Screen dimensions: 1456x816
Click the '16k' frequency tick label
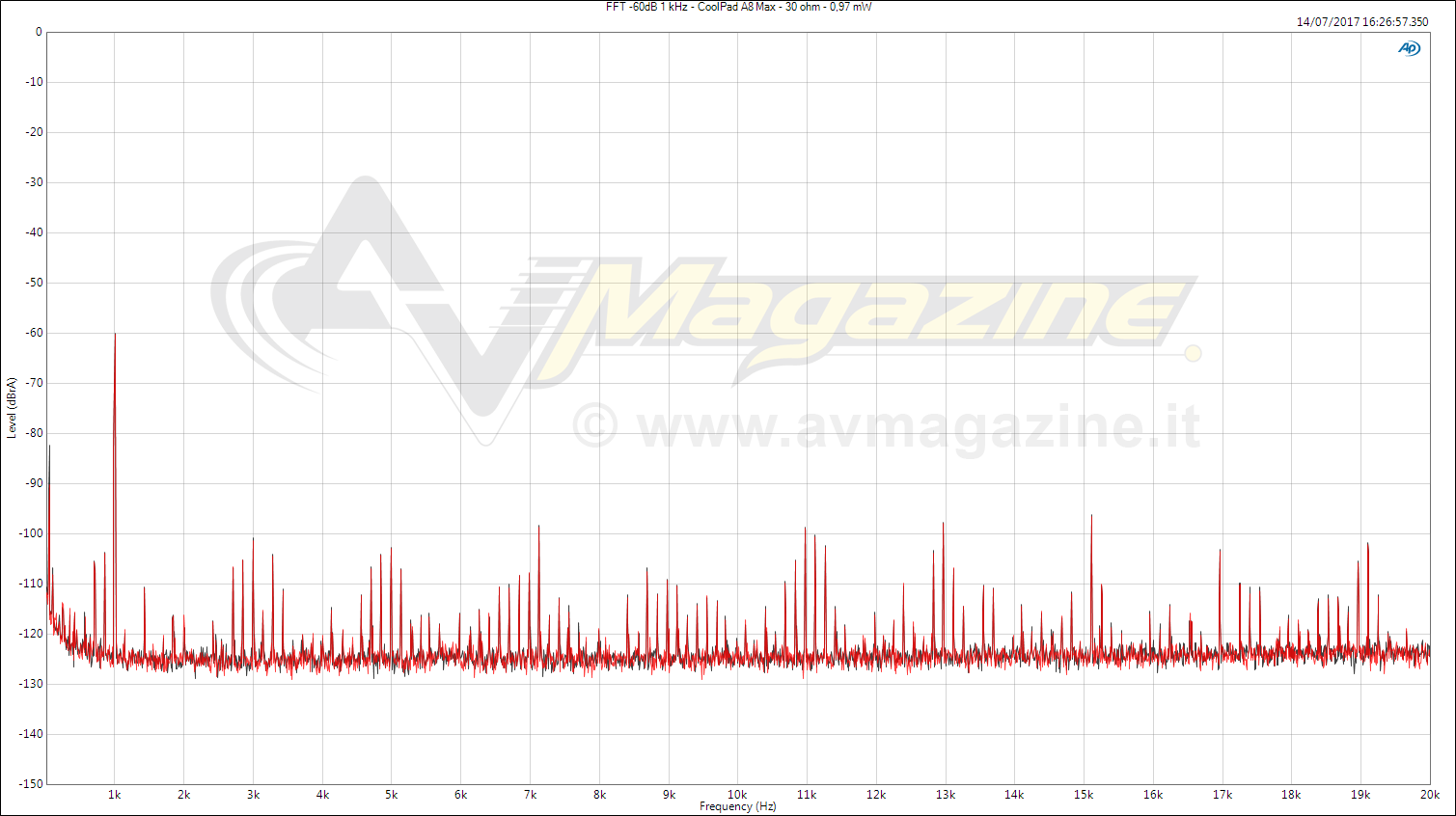[1153, 795]
